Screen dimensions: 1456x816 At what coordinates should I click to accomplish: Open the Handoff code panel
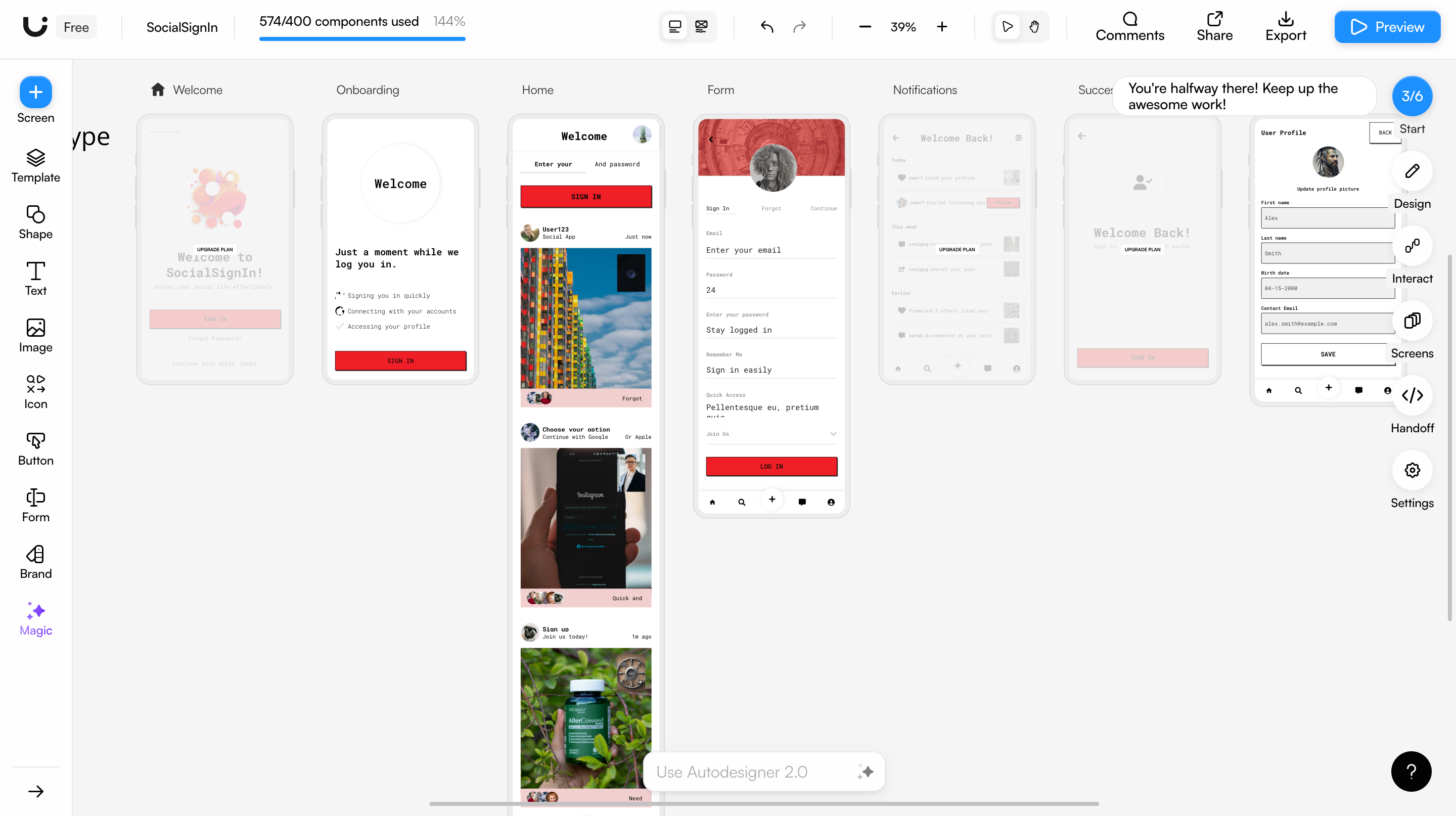1412,395
